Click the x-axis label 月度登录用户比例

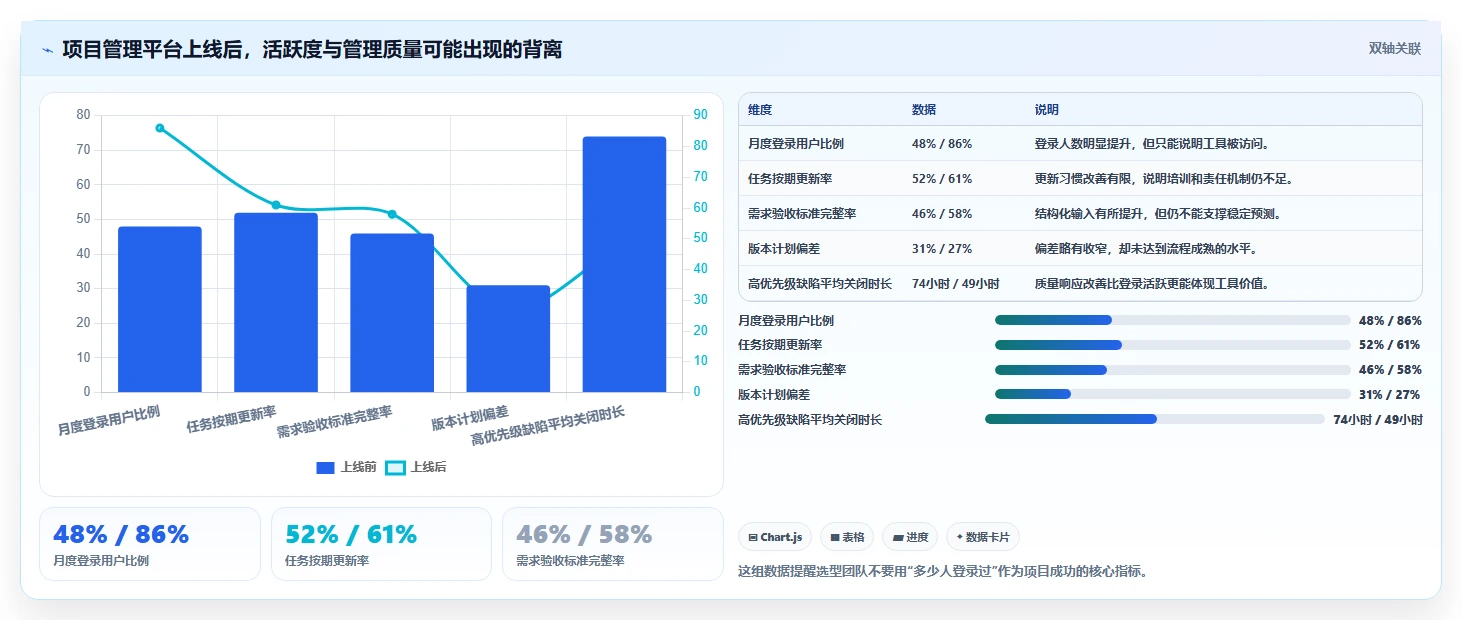pos(108,420)
